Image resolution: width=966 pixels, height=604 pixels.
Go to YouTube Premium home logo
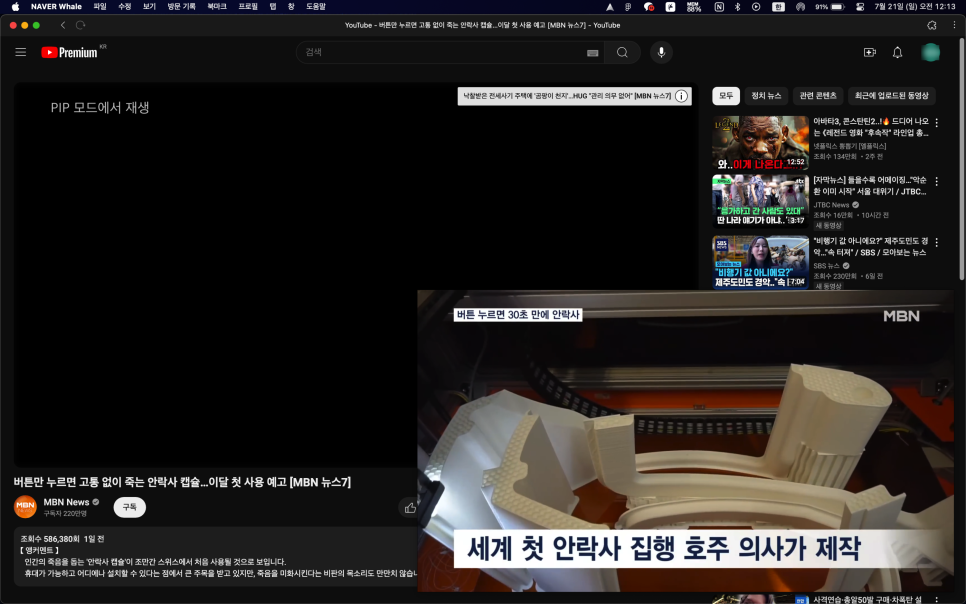point(70,52)
